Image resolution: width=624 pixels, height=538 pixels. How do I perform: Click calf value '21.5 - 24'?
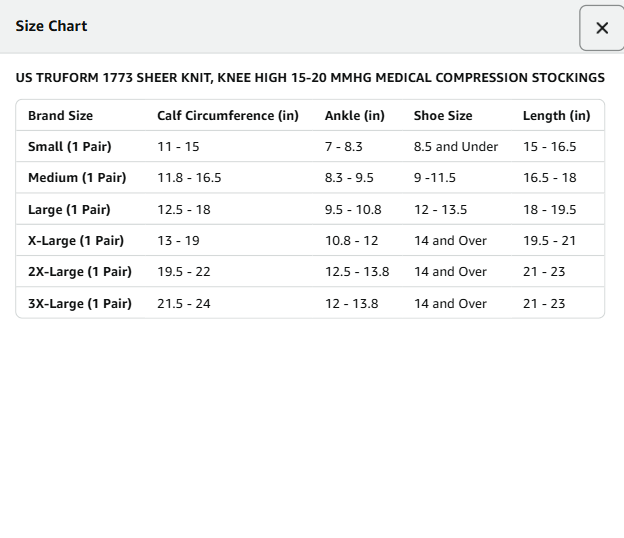pos(184,304)
